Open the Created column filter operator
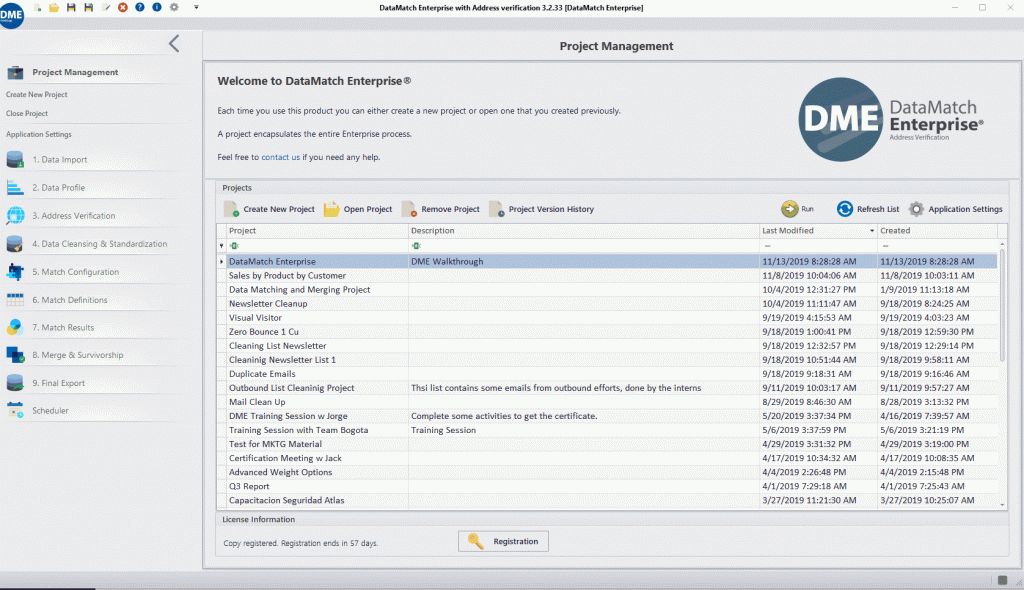1024x590 pixels. (886, 246)
